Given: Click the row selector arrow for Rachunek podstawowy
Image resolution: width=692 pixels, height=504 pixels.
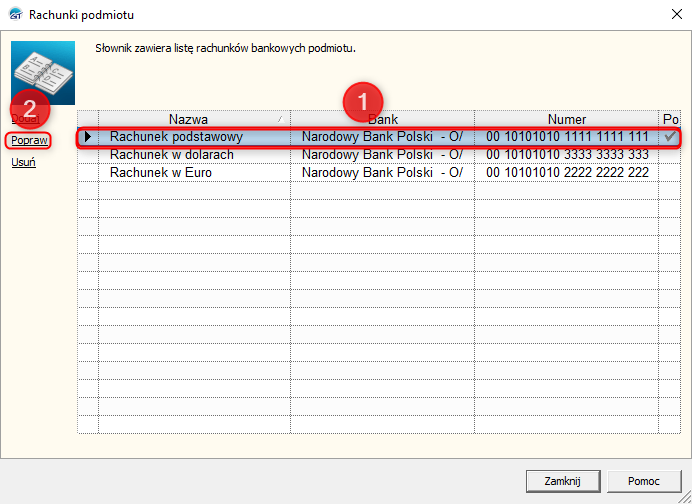Looking at the screenshot, I should tap(88, 137).
